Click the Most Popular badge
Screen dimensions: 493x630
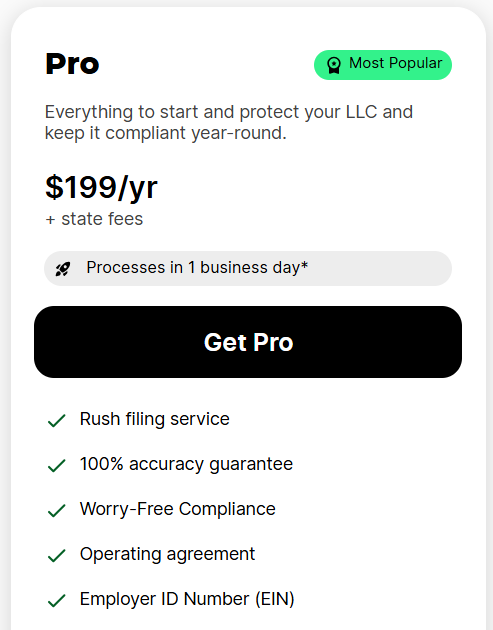tap(383, 65)
